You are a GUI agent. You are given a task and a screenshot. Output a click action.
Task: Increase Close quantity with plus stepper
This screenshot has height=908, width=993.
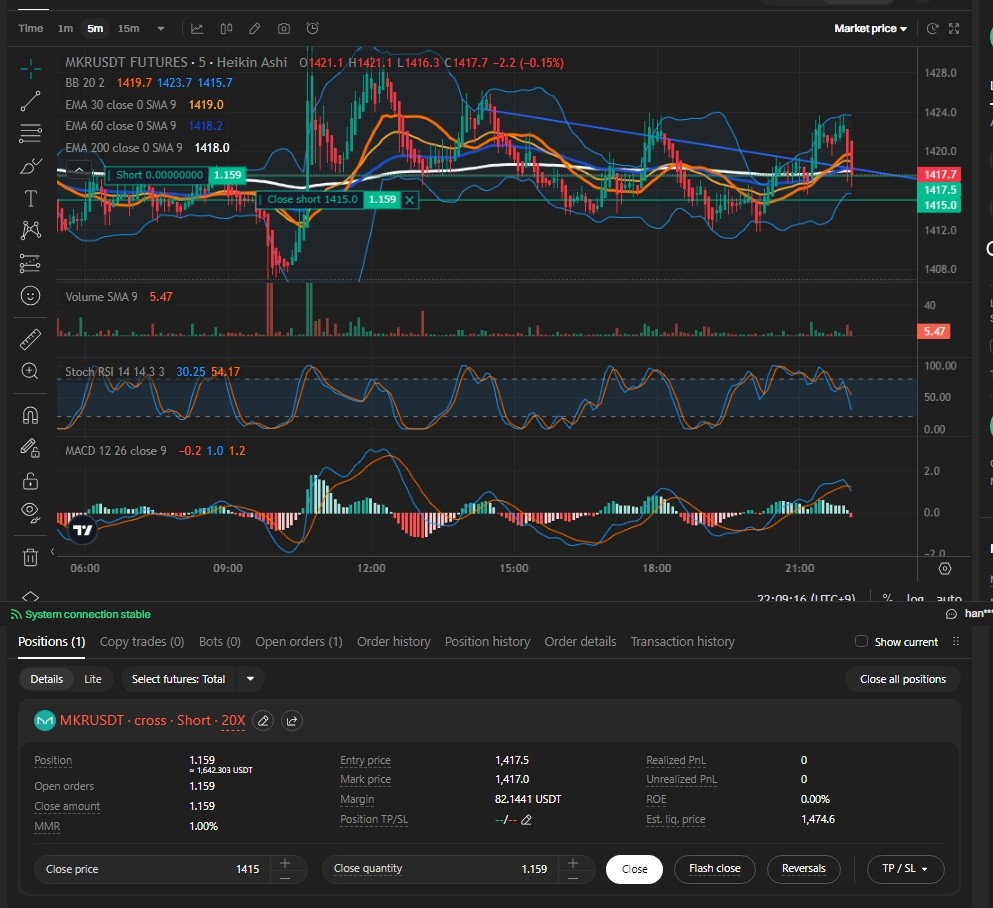(x=572, y=863)
